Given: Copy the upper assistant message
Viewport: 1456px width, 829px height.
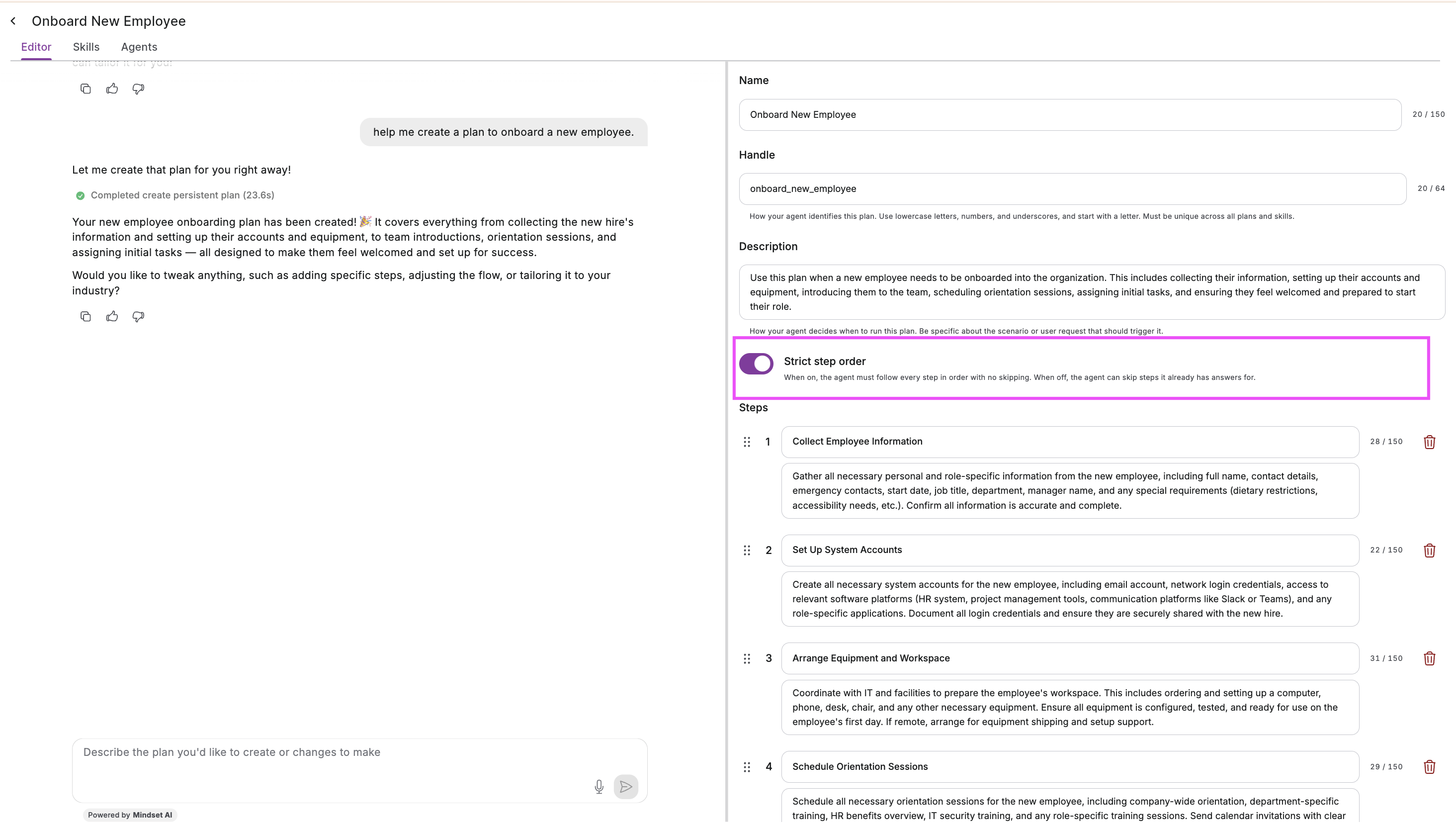Looking at the screenshot, I should tap(86, 89).
